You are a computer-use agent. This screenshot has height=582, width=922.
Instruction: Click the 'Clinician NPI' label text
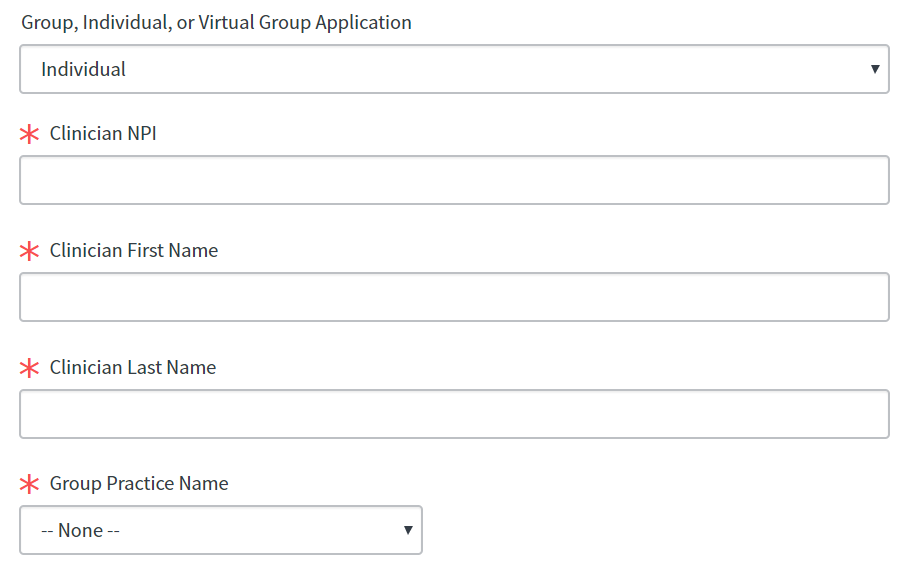click(103, 133)
